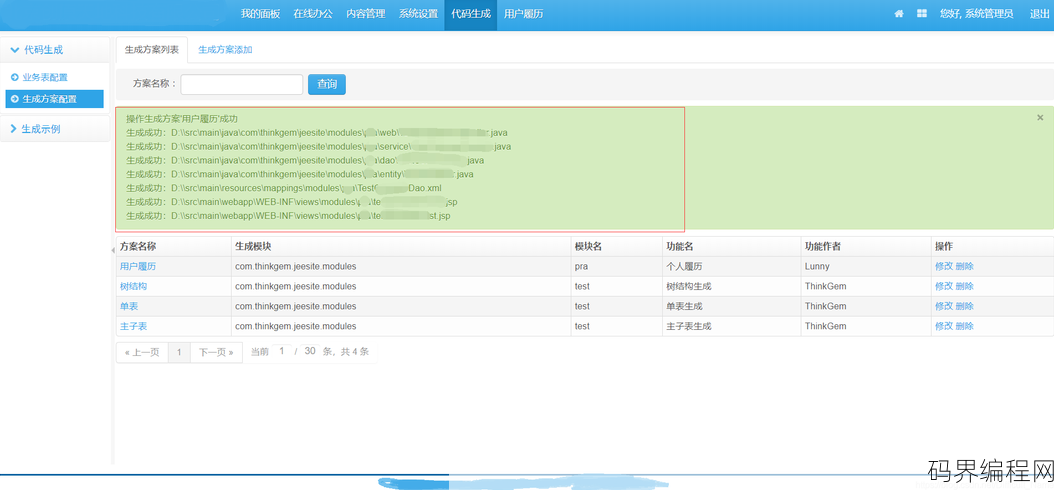1054x490 pixels.
Task: Open 系统设置 menu
Action: 418,13
